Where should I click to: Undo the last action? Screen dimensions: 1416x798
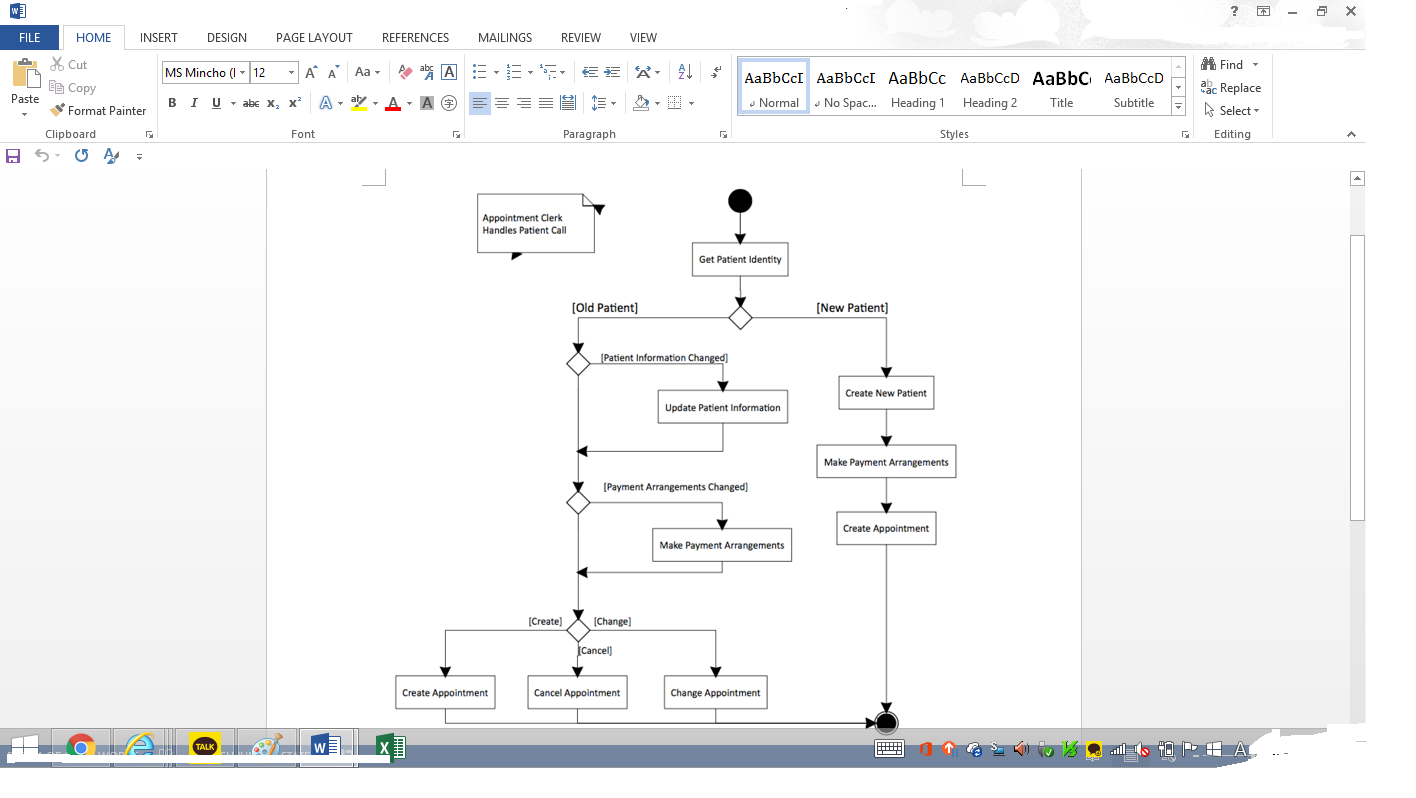[43, 155]
